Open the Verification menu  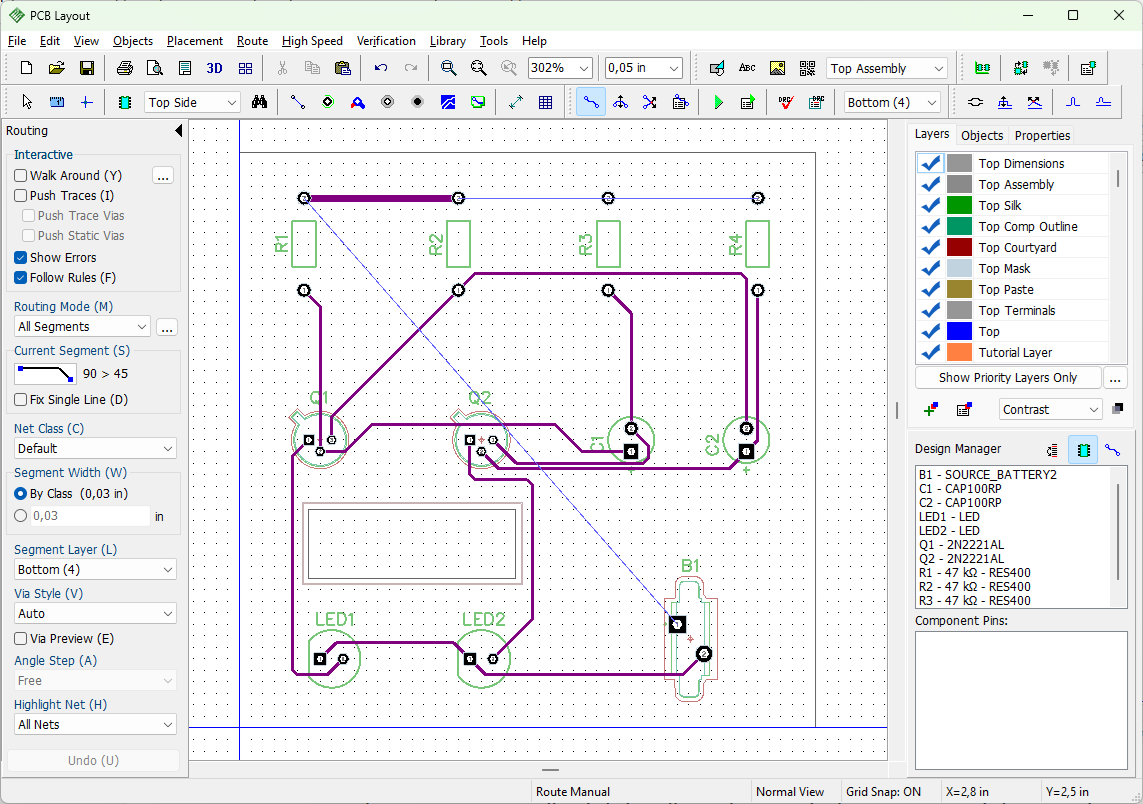tap(386, 41)
